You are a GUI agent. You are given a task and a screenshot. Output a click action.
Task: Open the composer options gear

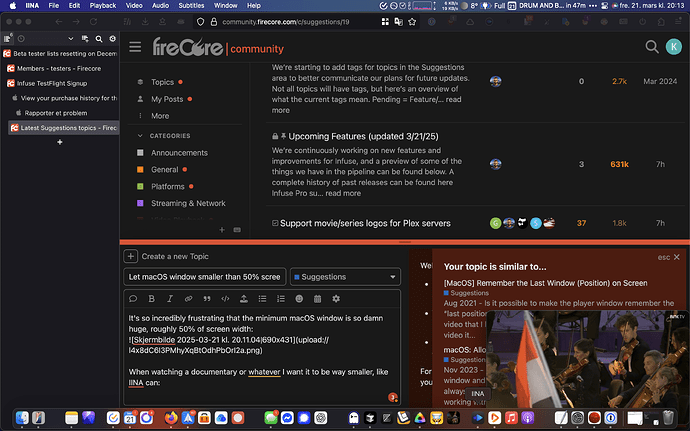(336, 299)
